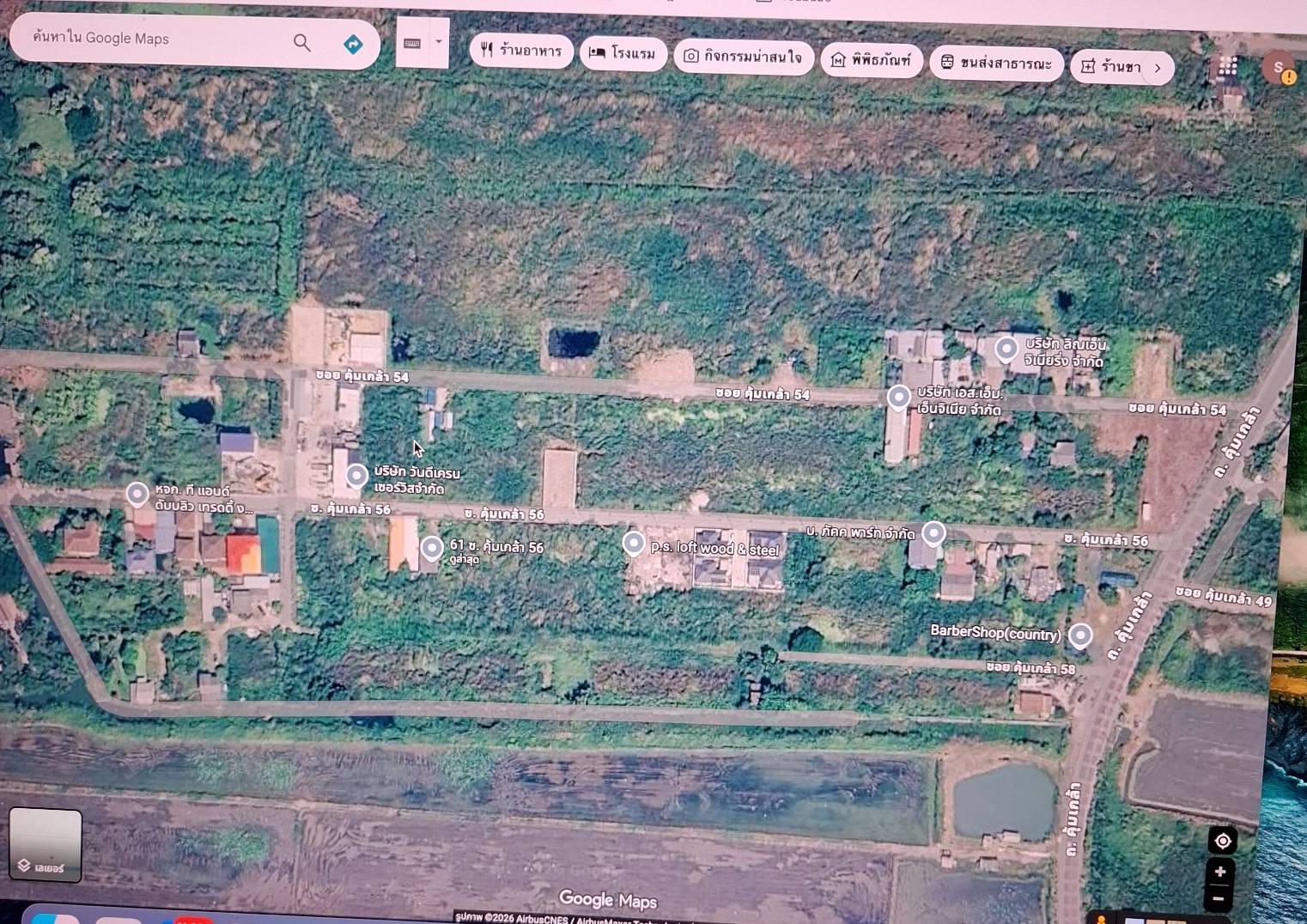Image resolution: width=1307 pixels, height=924 pixels.
Task: Center map on my location
Action: (1223, 841)
